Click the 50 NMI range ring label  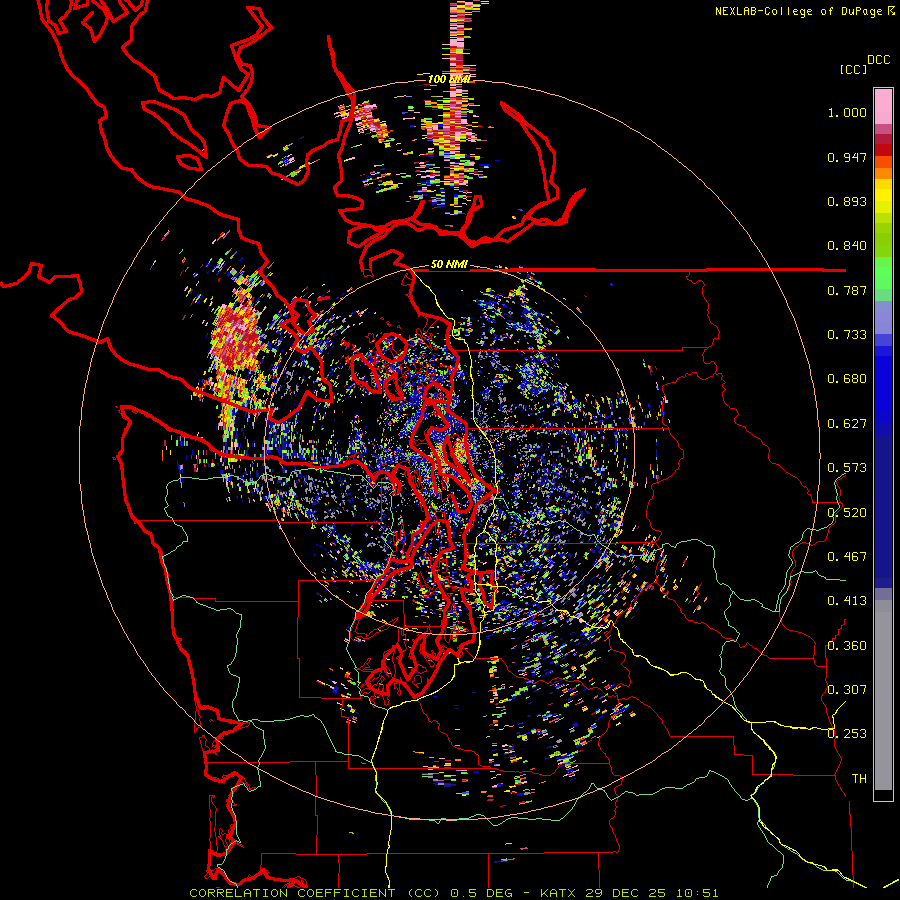coord(449,264)
